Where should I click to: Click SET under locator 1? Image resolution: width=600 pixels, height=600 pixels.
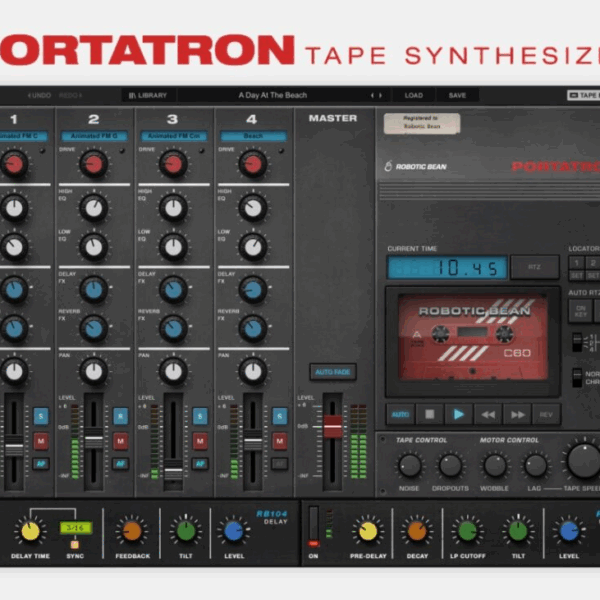pyautogui.click(x=576, y=276)
